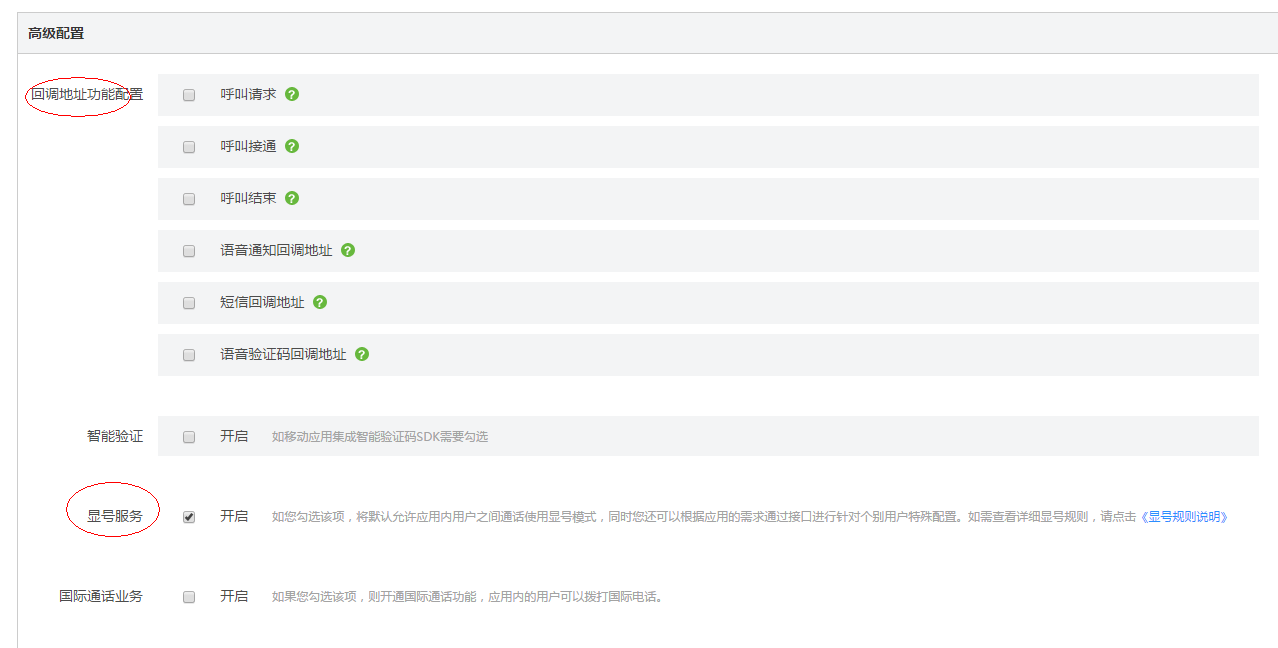Screen dimensions: 1278x648
Task: Enable the 呼叫请求 callback checkbox
Action: pyautogui.click(x=189, y=95)
